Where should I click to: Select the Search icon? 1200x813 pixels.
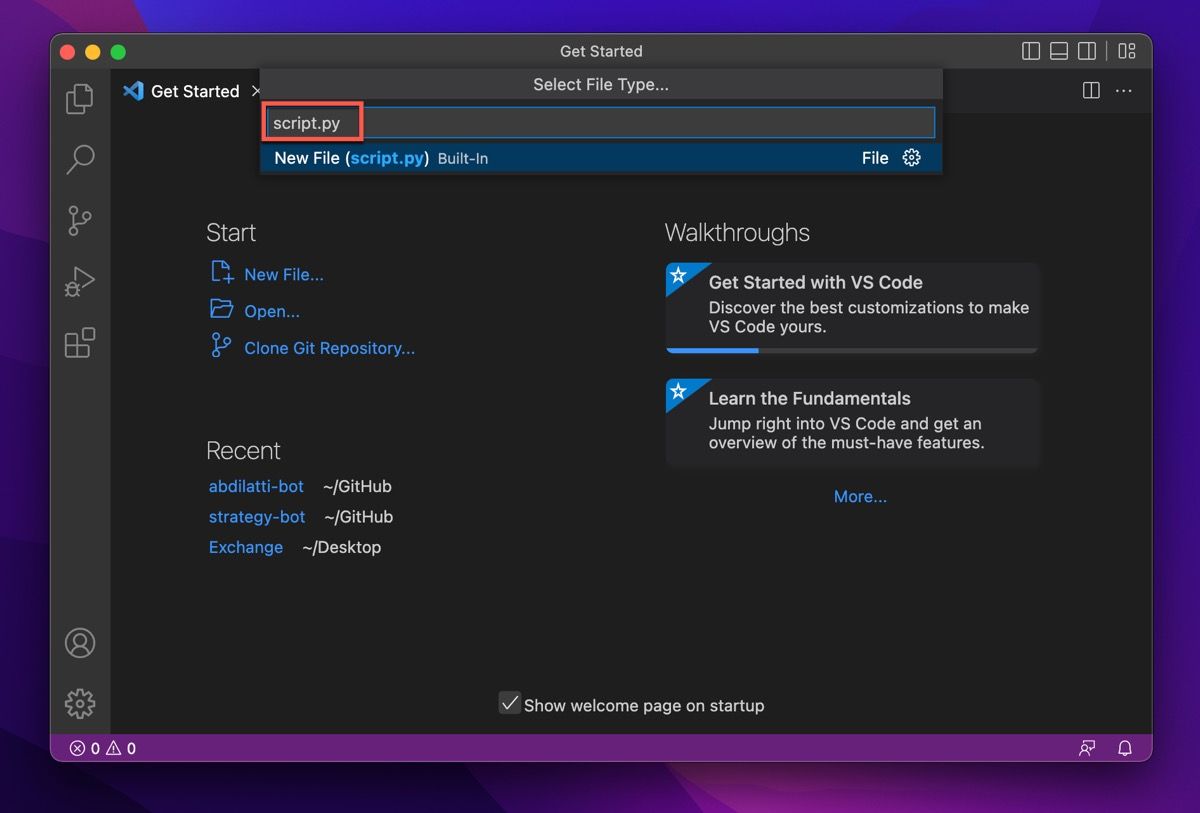pyautogui.click(x=80, y=160)
